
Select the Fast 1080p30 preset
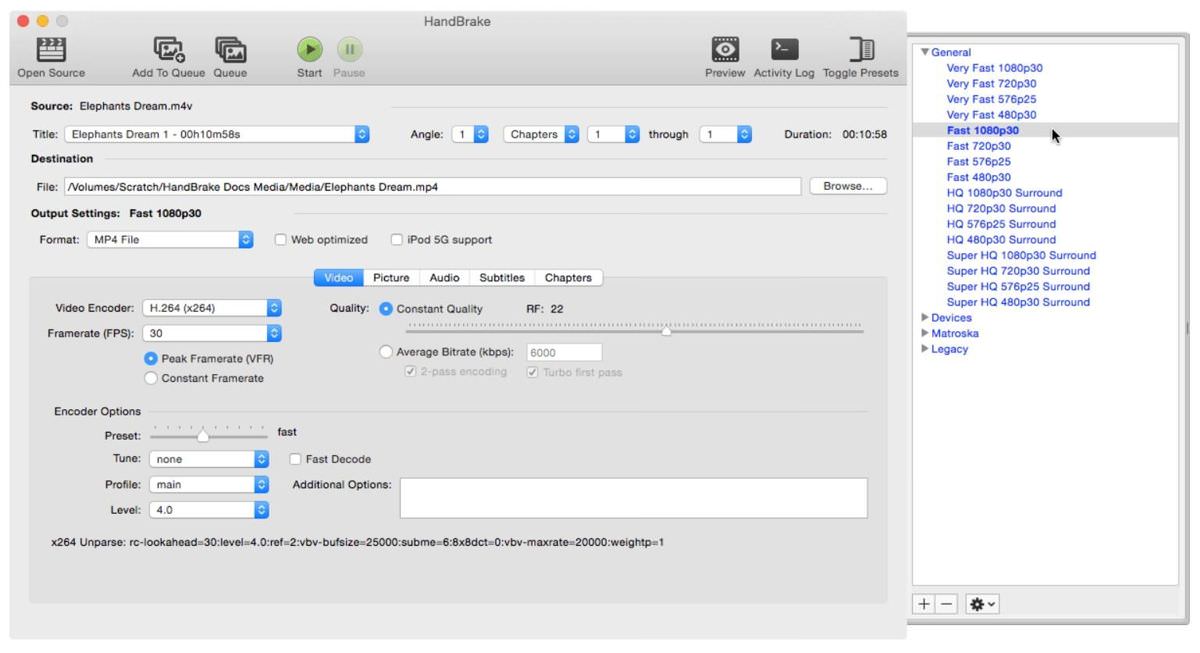click(983, 130)
